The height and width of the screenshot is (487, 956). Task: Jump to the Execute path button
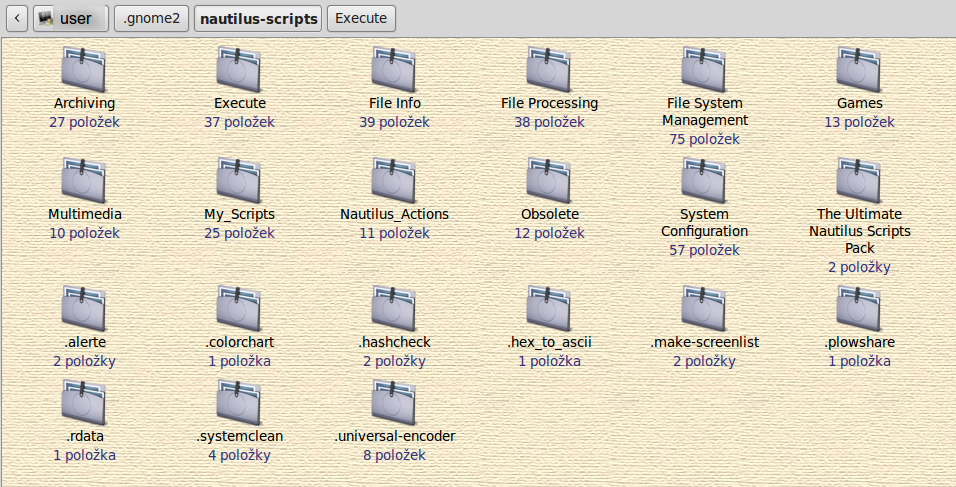point(361,18)
